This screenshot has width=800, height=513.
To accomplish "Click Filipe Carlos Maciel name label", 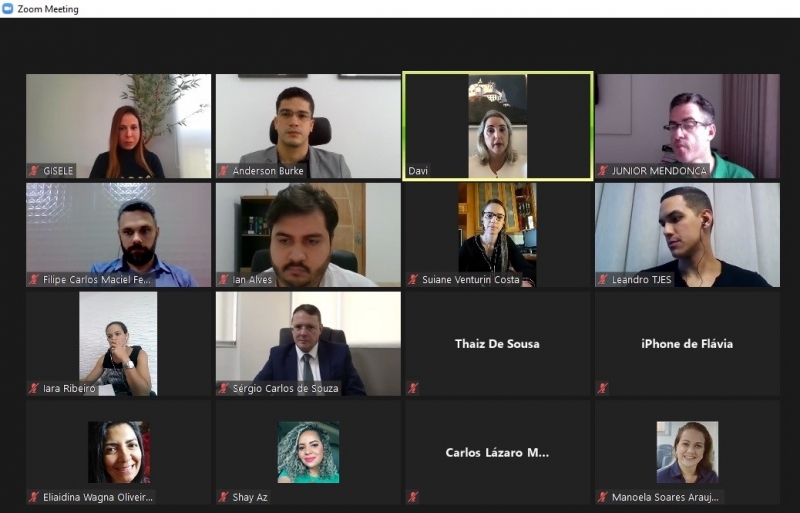I will pyautogui.click(x=97, y=279).
